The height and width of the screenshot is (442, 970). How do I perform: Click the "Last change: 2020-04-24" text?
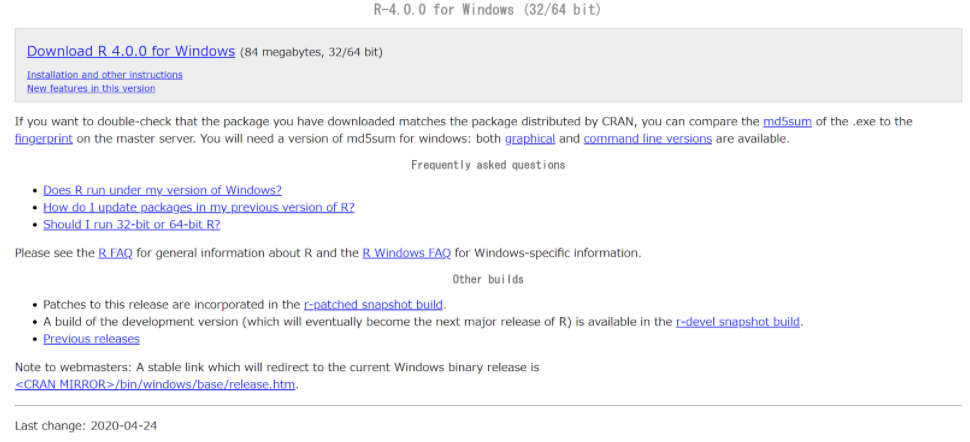(x=86, y=425)
